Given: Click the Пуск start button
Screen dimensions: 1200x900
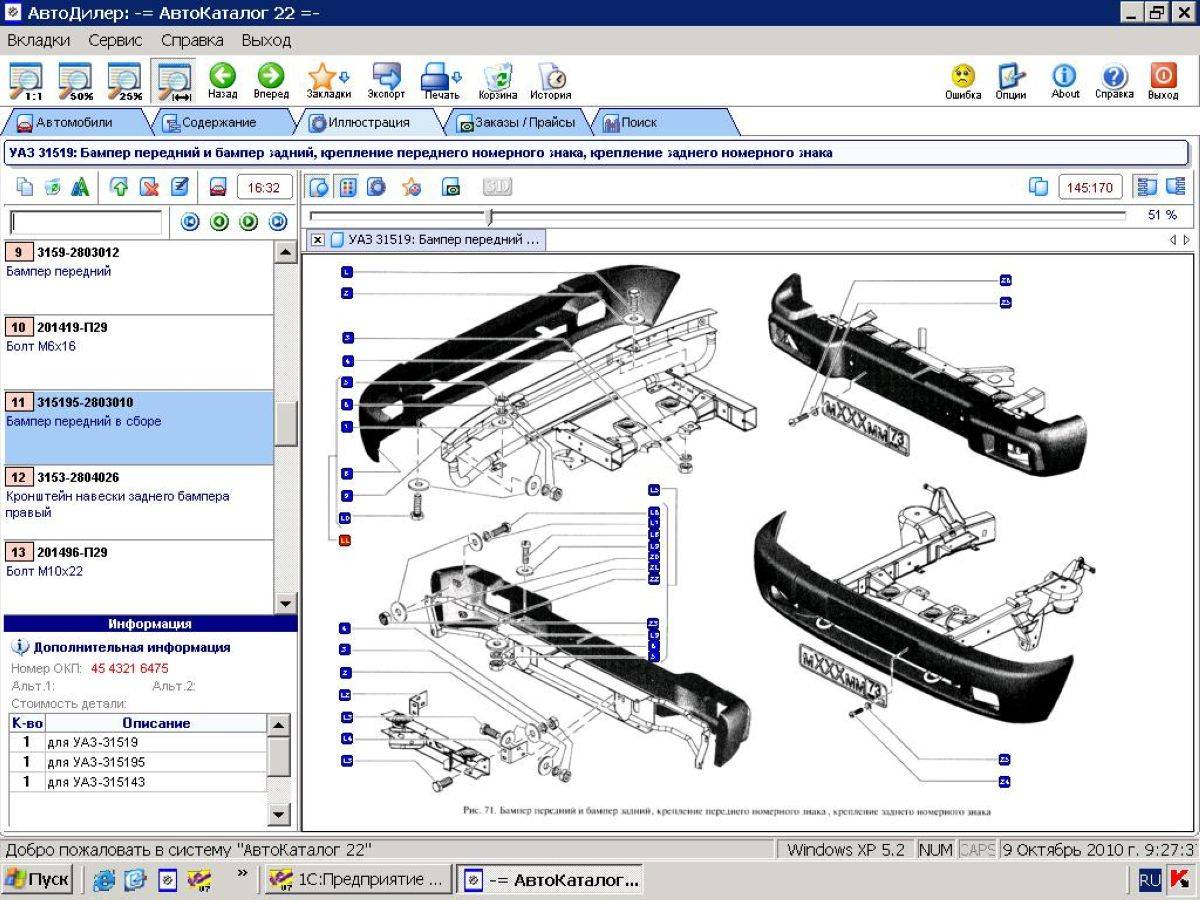Looking at the screenshot, I should coord(37,880).
